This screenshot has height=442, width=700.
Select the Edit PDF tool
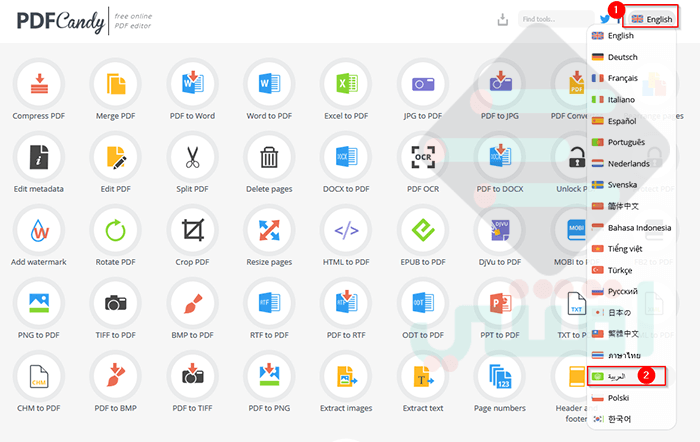116,158
